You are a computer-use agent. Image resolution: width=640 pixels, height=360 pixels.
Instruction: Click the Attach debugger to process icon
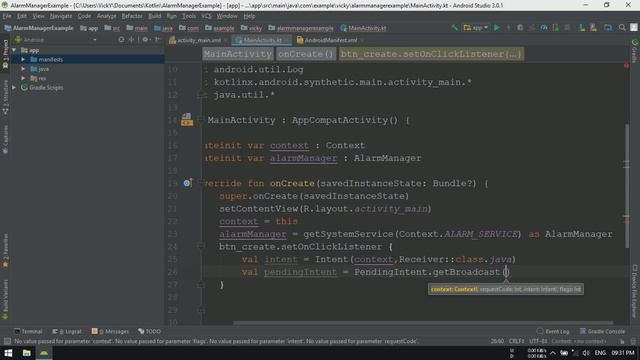(x=556, y=28)
